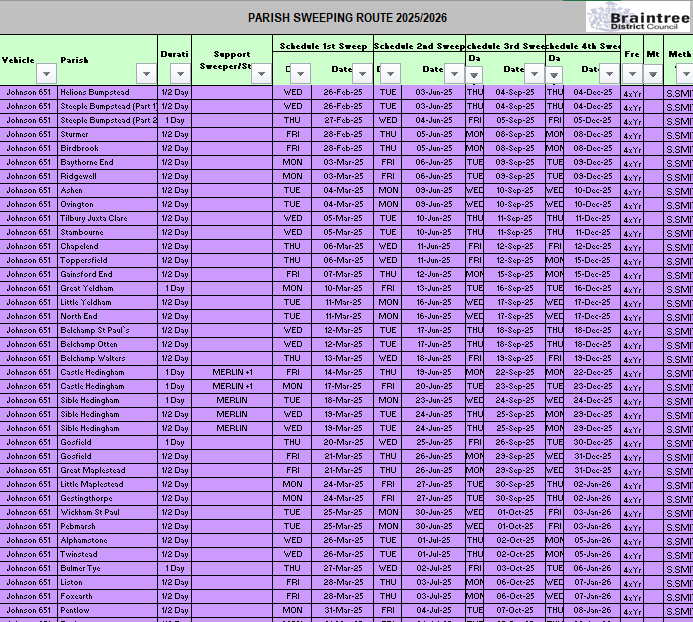
Task: Select the Little Yeldham cell
Action: coord(107,302)
